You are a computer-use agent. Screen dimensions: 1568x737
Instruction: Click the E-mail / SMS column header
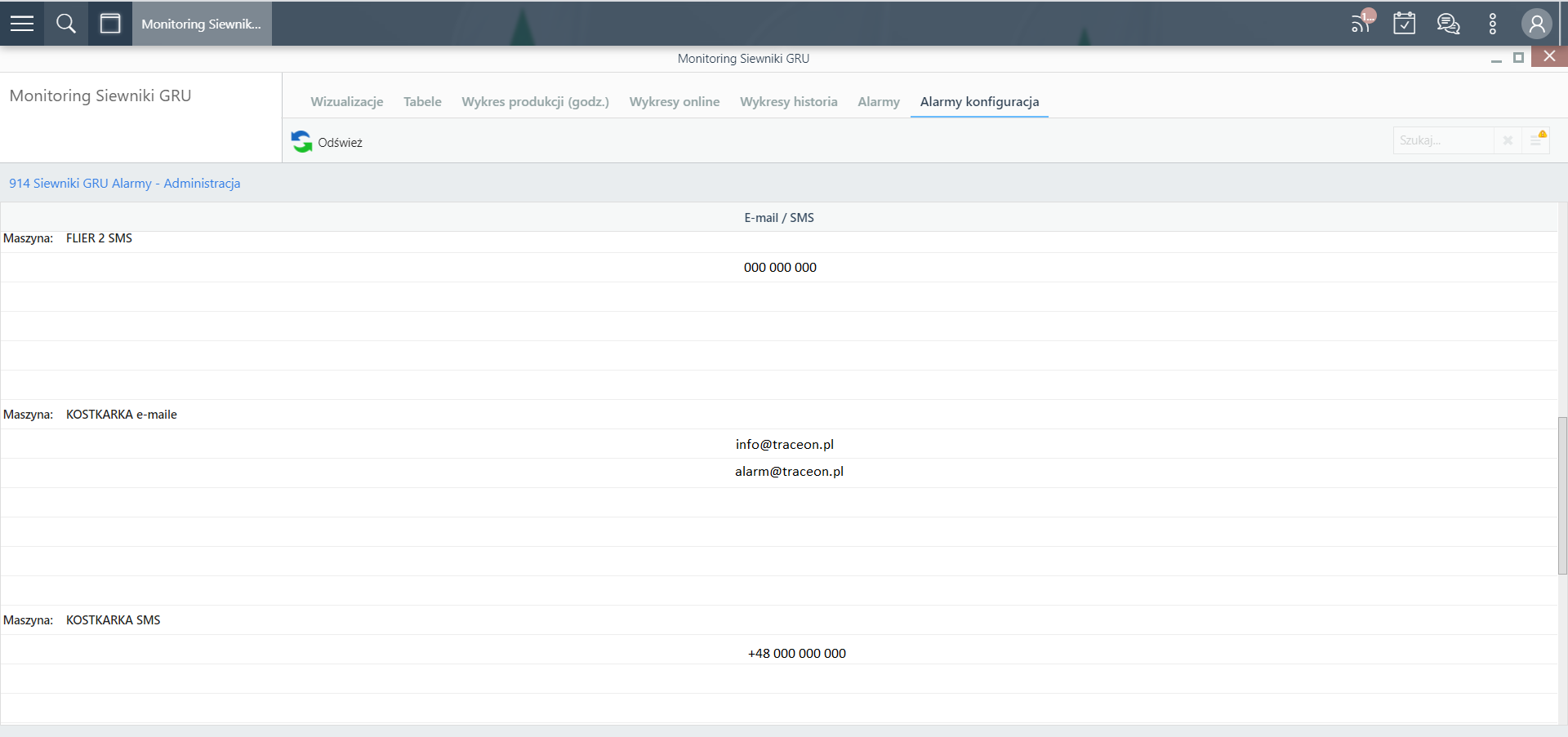[x=779, y=218]
